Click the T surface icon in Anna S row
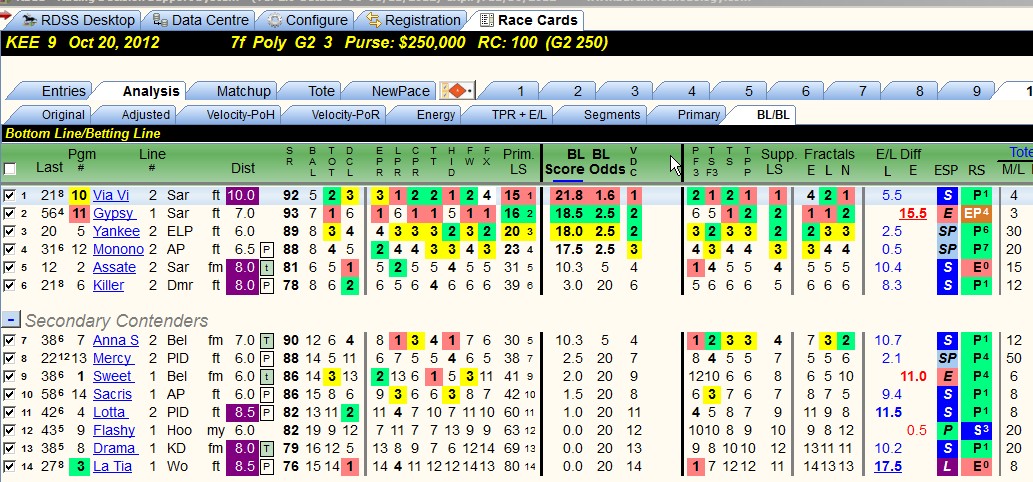This screenshot has height=482, width=1033. pos(267,340)
